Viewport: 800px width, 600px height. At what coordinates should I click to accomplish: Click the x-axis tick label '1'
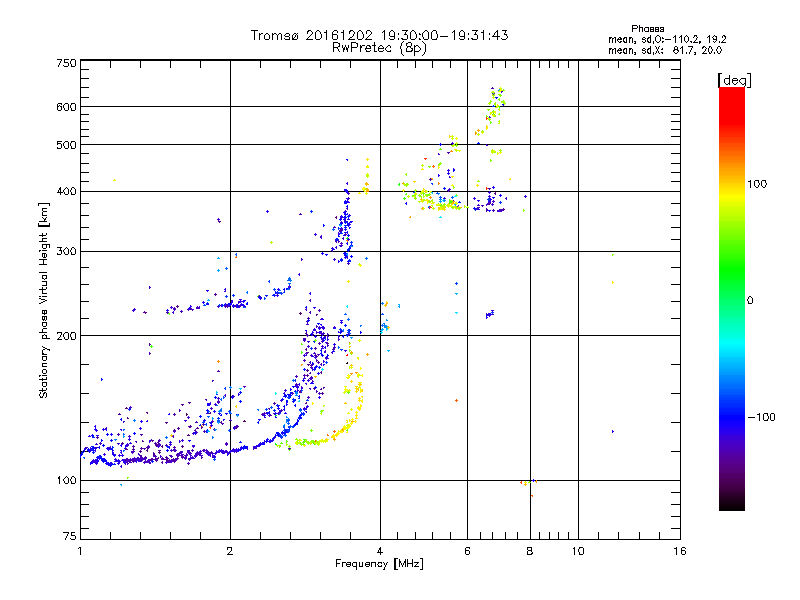click(x=80, y=551)
